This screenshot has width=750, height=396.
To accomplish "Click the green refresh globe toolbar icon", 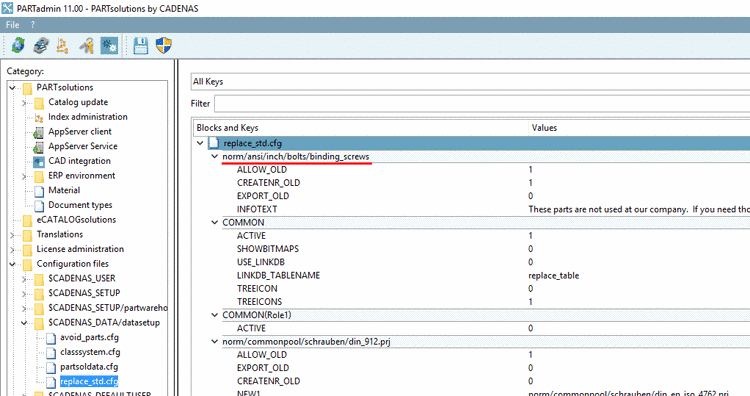I will (x=18, y=46).
